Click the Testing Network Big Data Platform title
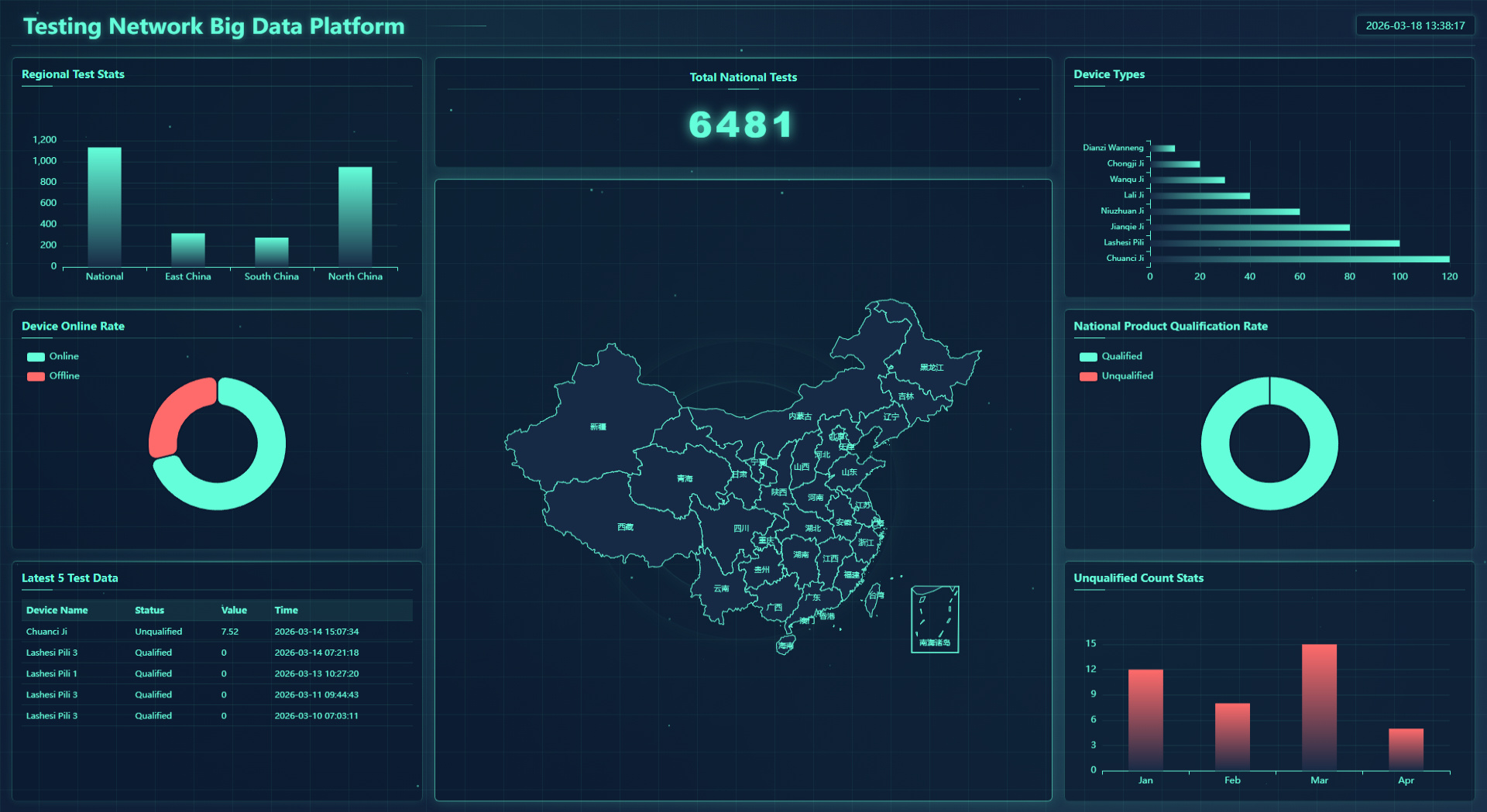The image size is (1487, 812). (214, 26)
